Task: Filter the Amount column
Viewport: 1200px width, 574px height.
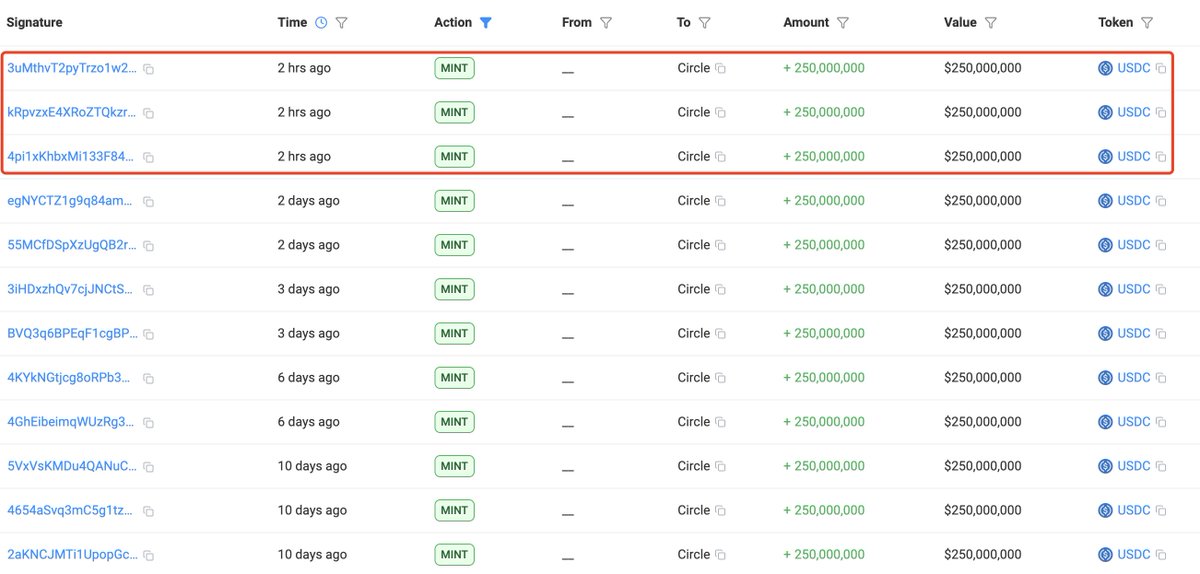Action: click(843, 22)
